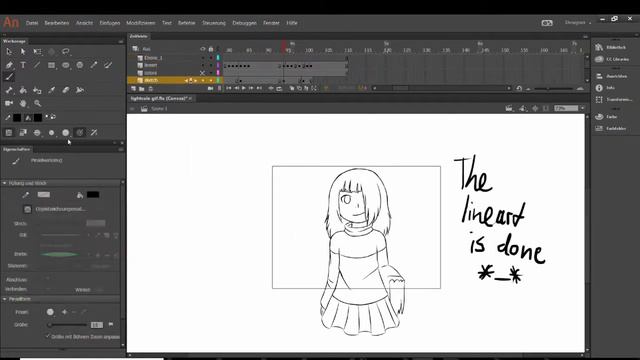Image resolution: width=640 pixels, height=360 pixels.
Task: Open the Farbfelder panel
Action: pos(611,129)
